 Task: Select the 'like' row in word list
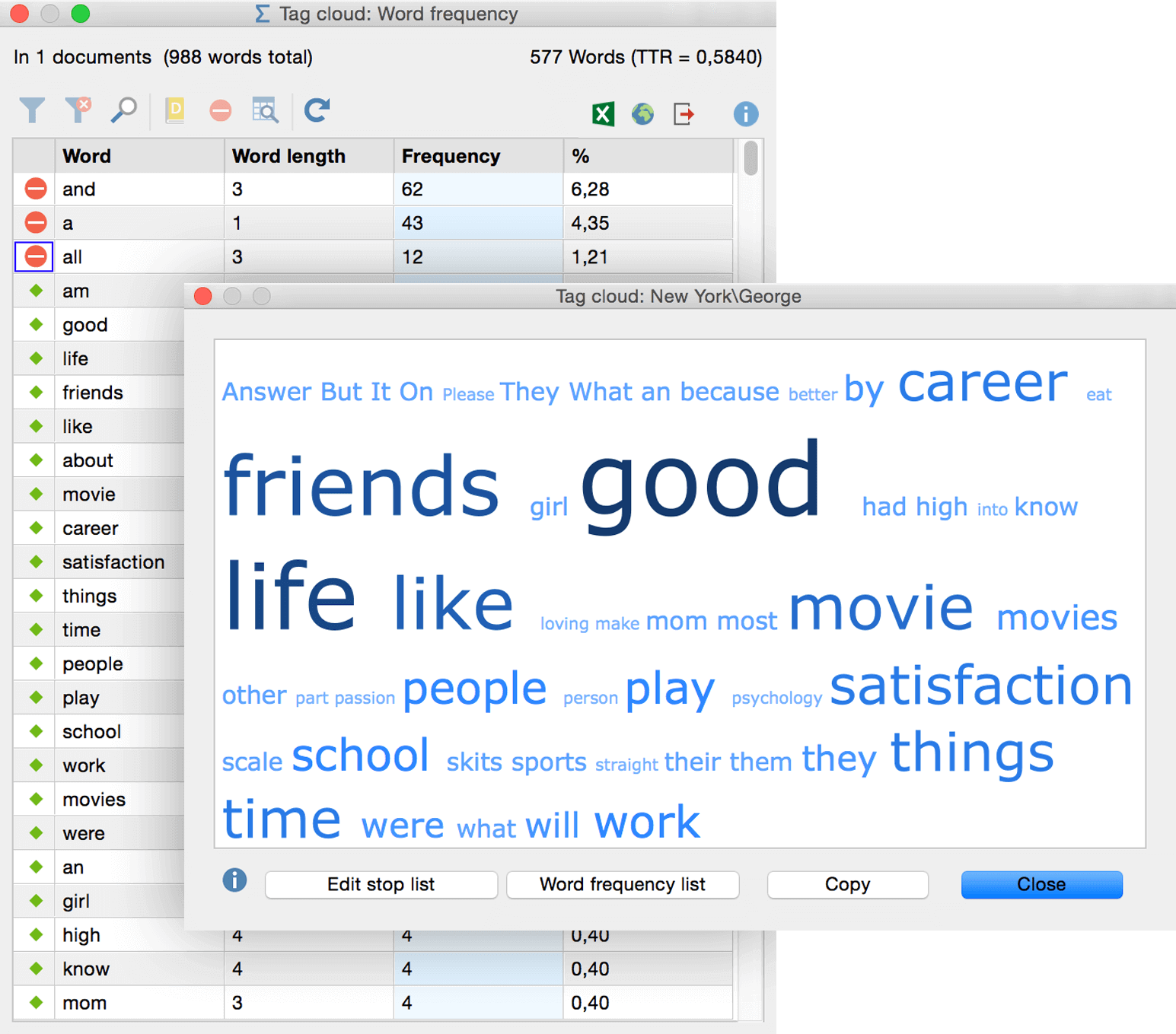pos(99,426)
